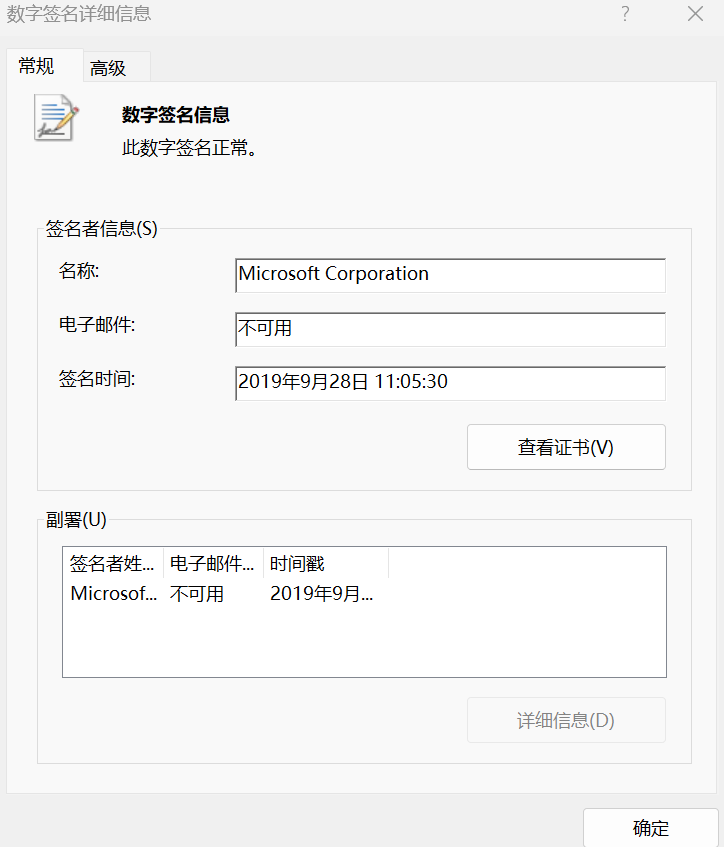This screenshot has height=847, width=724.
Task: Click the 名称 field showing Microsoft Corporation
Action: (x=450, y=275)
